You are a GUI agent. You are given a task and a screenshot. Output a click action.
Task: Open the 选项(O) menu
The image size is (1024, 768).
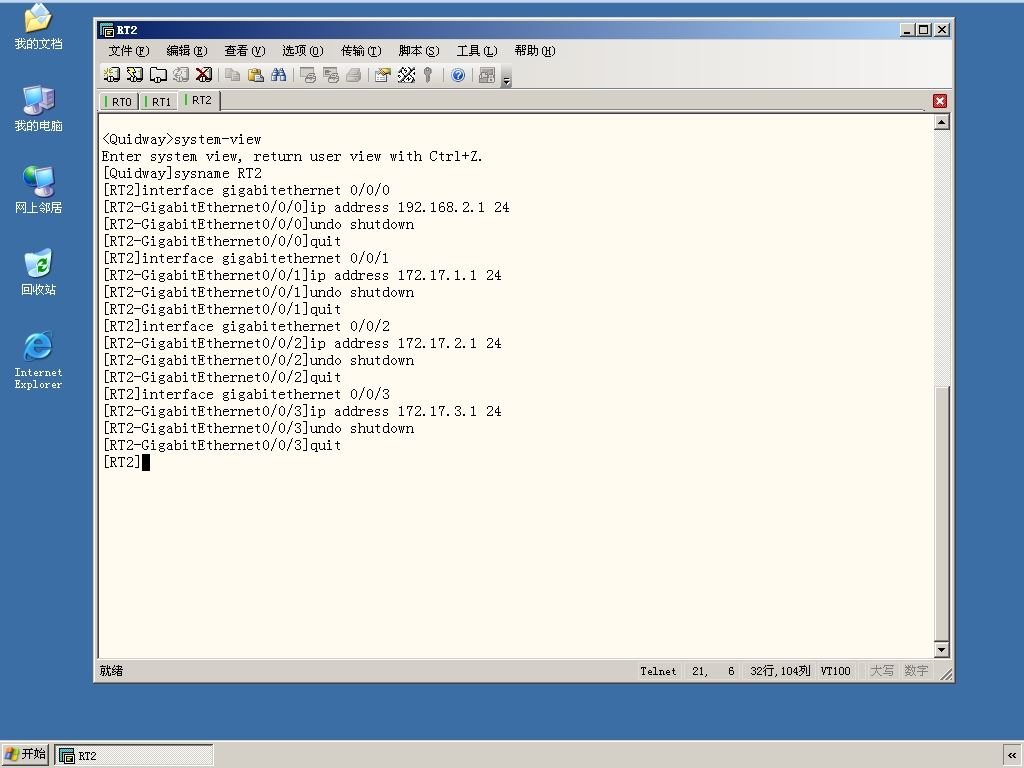click(x=303, y=51)
